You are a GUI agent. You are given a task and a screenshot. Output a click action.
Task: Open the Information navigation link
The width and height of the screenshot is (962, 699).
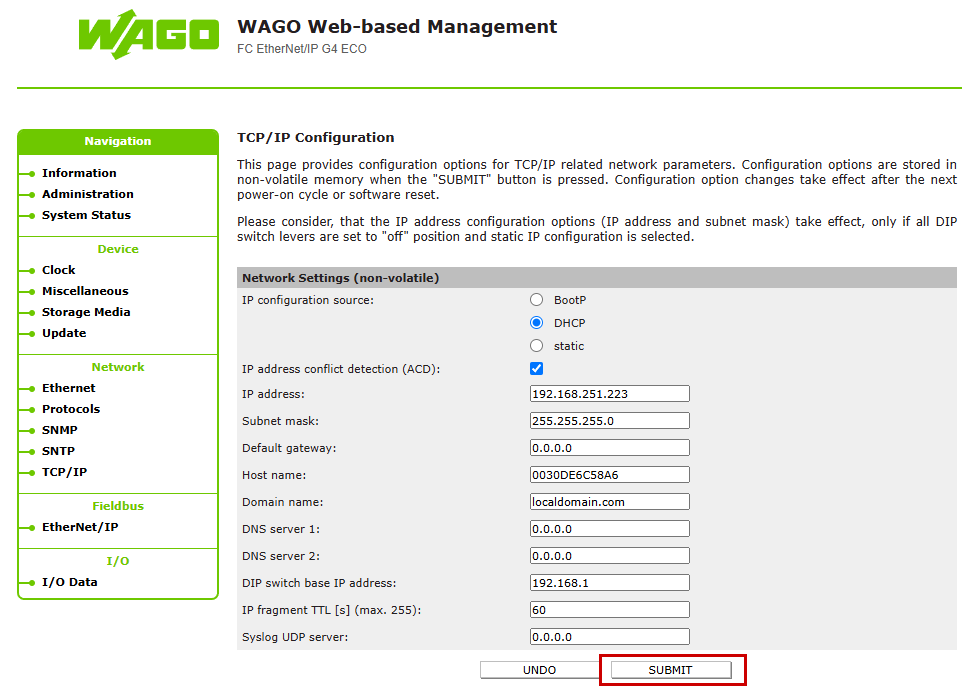pyautogui.click(x=79, y=173)
